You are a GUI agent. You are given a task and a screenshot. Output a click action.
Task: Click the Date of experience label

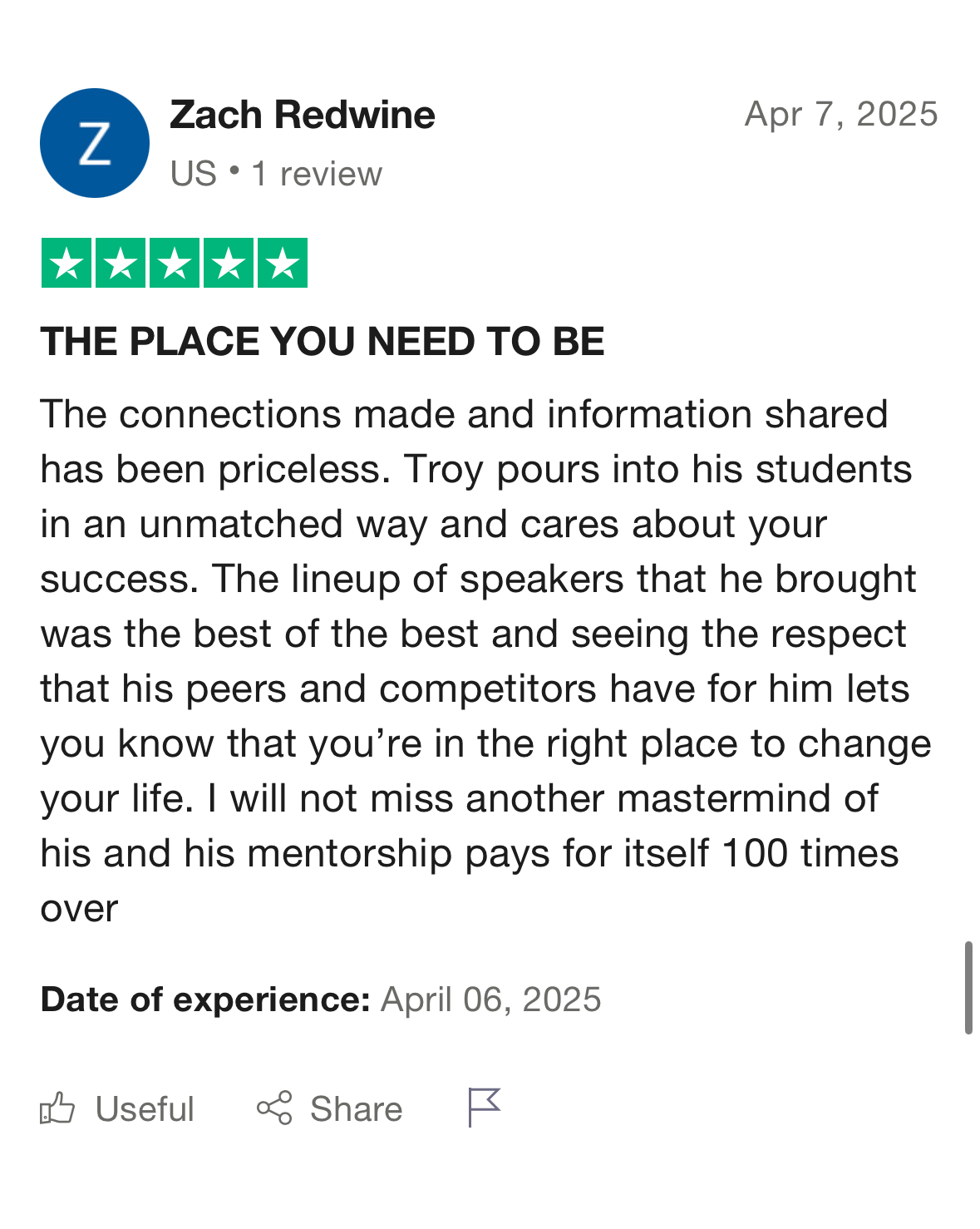pyautogui.click(x=205, y=999)
